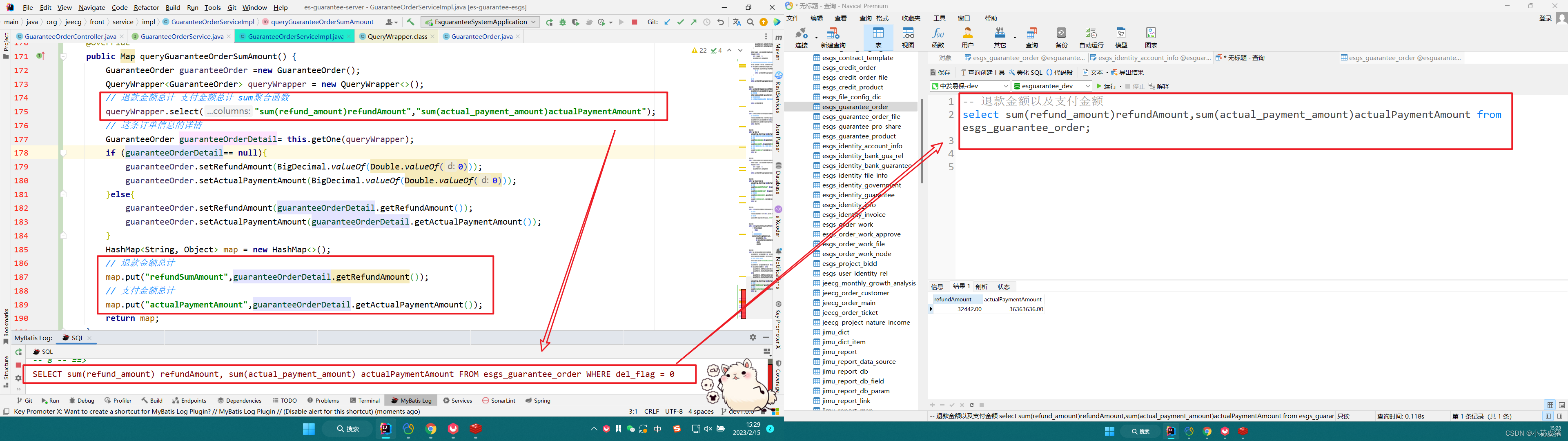
Task: Open 自动运行 automation icon in Navicat
Action: (x=1091, y=37)
